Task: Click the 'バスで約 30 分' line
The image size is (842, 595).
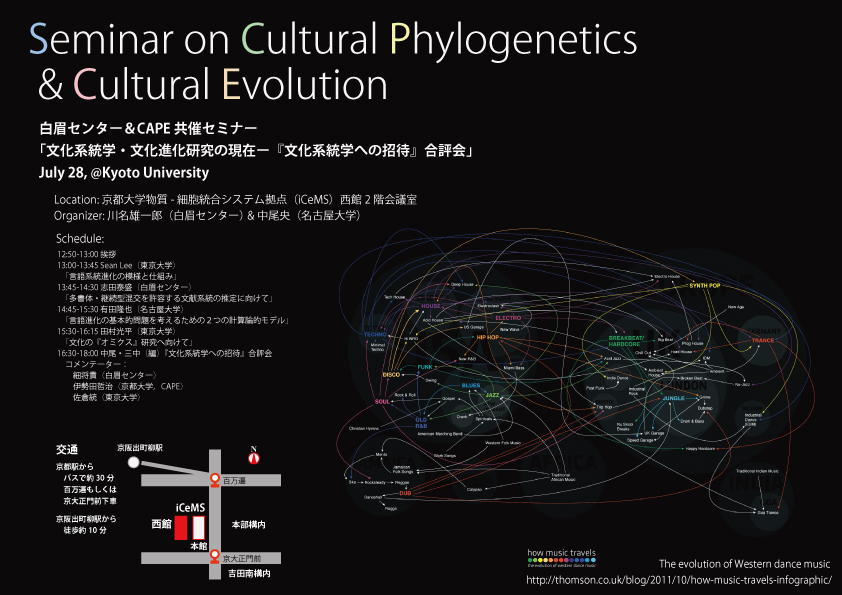Action: click(89, 478)
